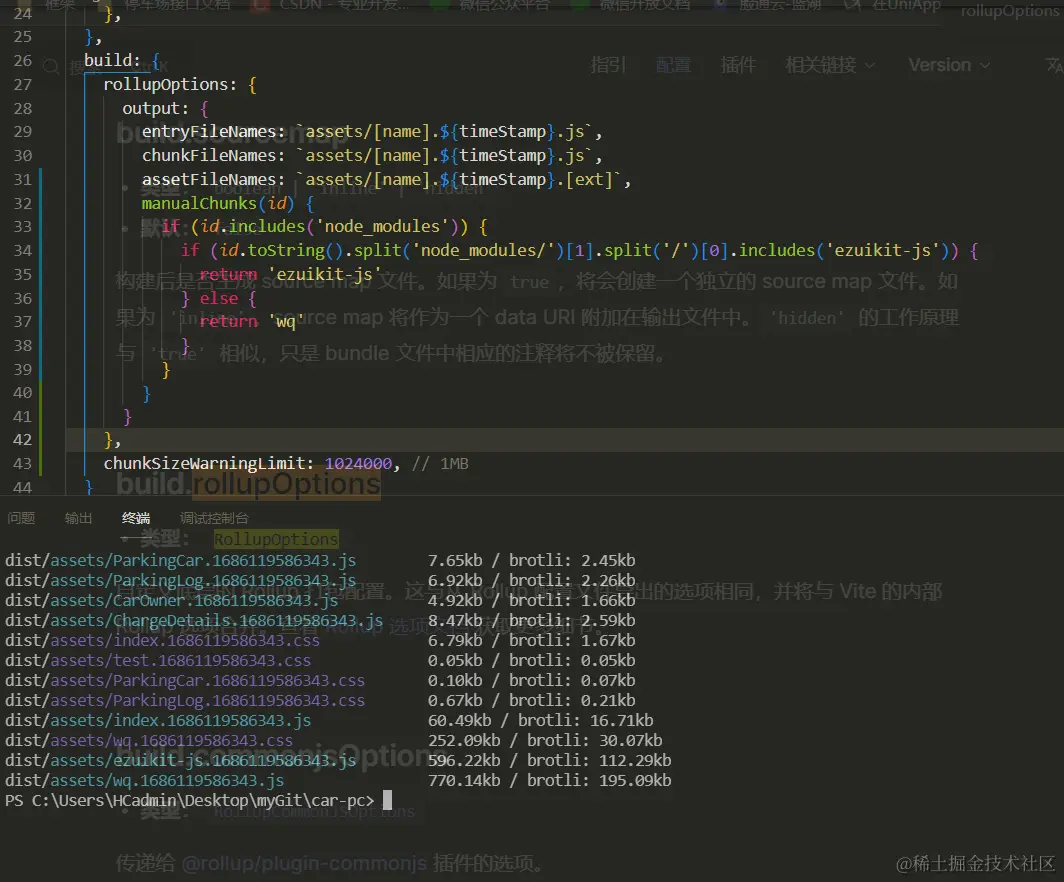
Task: Open dist/assets/ParkingCar.1686119586343.js in terminal
Action: coord(180,560)
